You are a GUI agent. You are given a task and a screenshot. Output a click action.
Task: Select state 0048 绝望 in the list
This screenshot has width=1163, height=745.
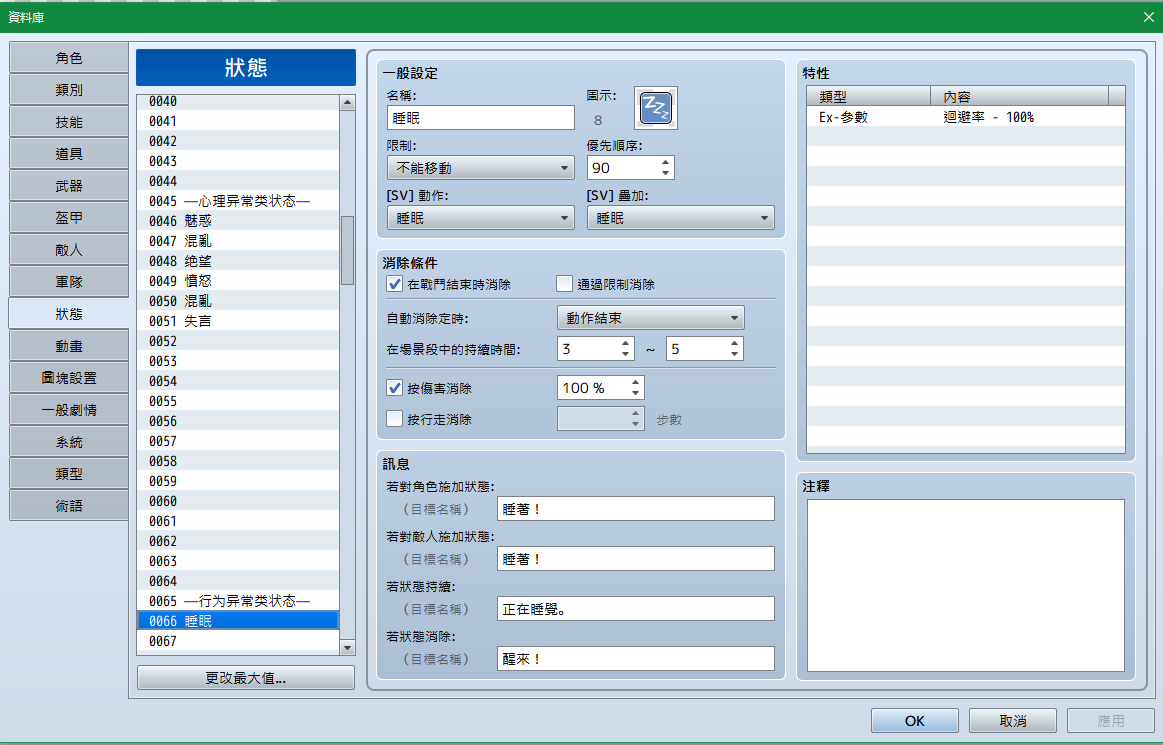(x=237, y=261)
